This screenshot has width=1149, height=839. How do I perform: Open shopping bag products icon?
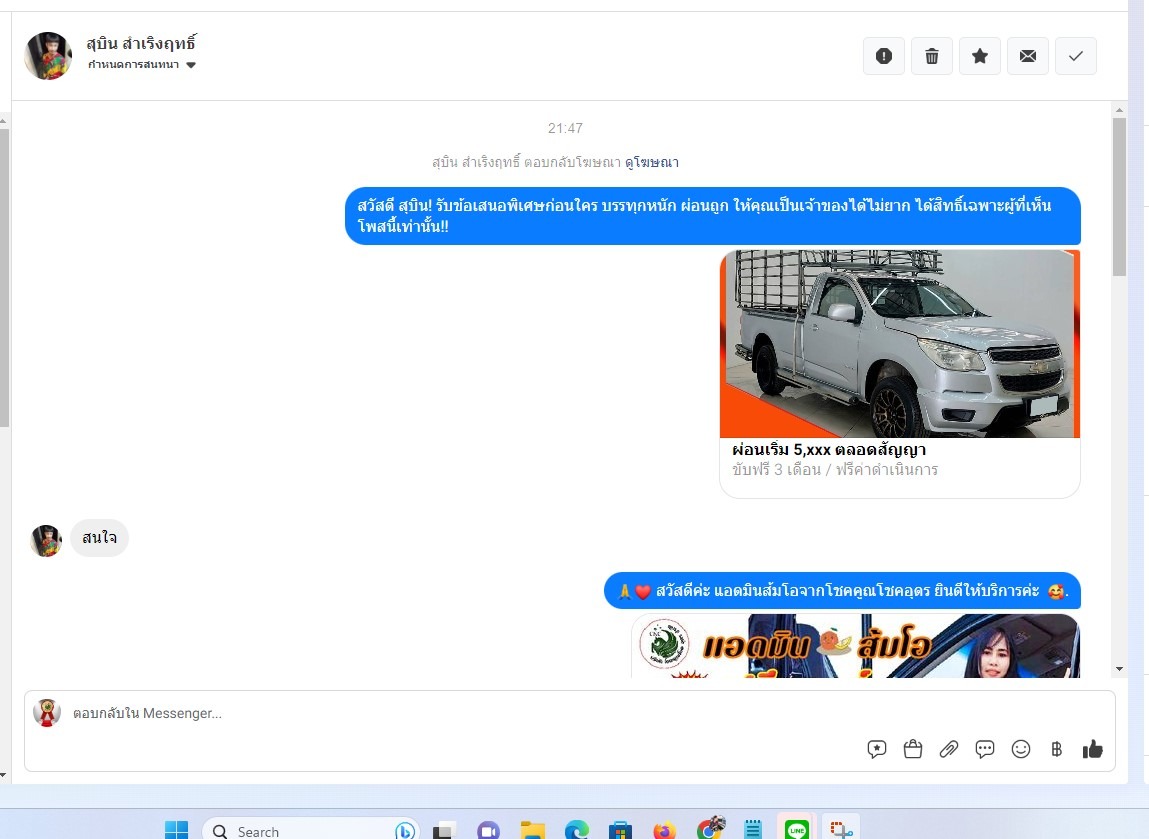[913, 749]
